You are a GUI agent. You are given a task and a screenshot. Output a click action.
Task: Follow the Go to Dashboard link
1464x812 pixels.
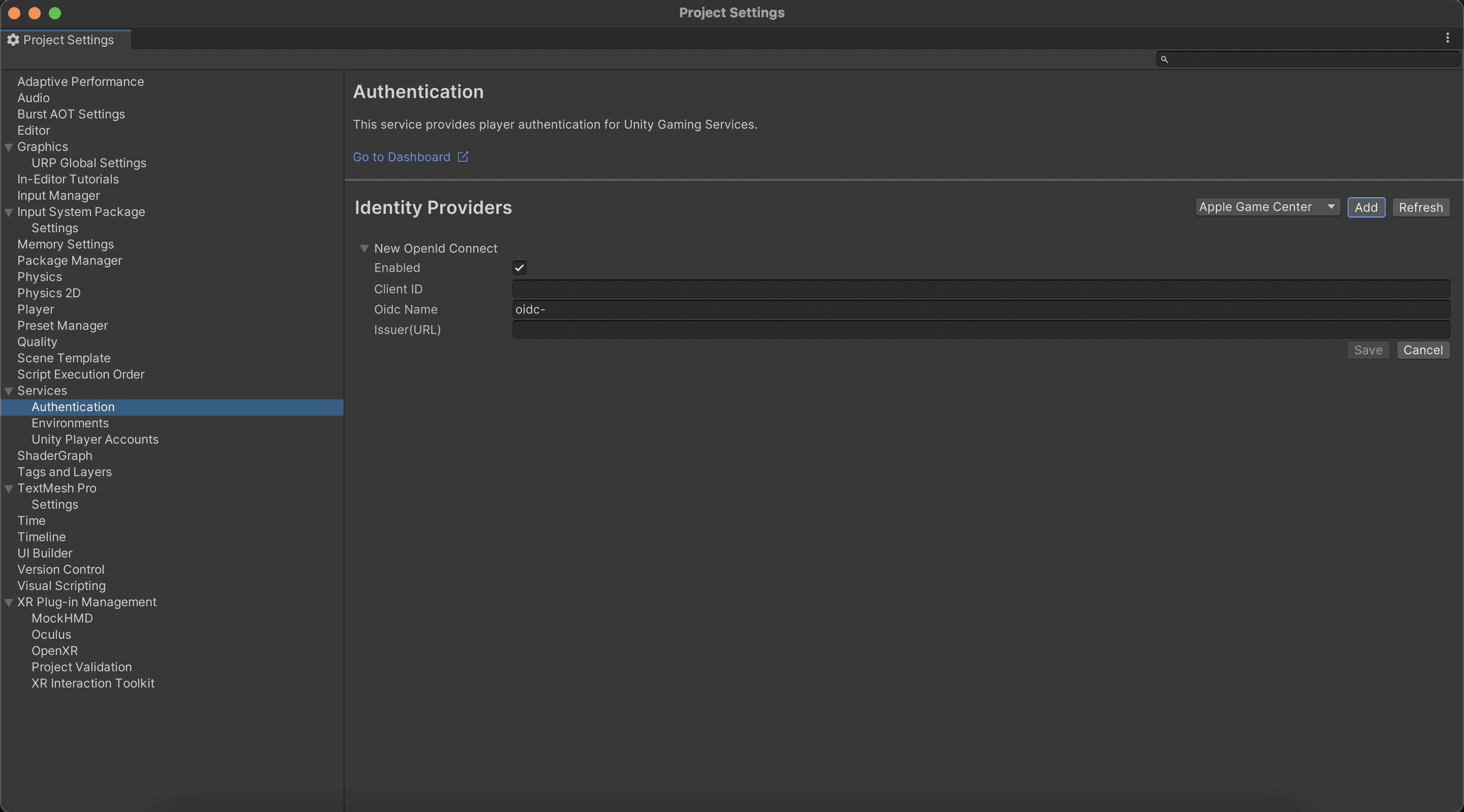point(401,157)
